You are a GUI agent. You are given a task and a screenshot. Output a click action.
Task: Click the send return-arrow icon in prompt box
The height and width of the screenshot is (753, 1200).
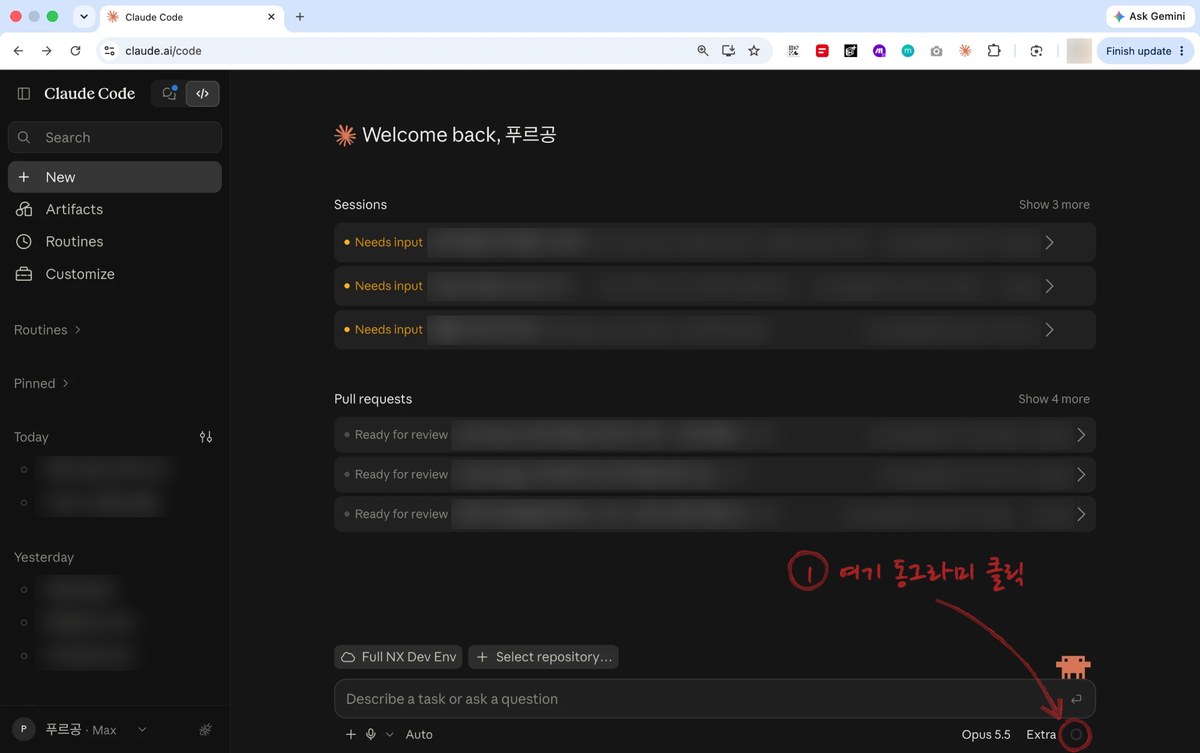(x=1076, y=699)
